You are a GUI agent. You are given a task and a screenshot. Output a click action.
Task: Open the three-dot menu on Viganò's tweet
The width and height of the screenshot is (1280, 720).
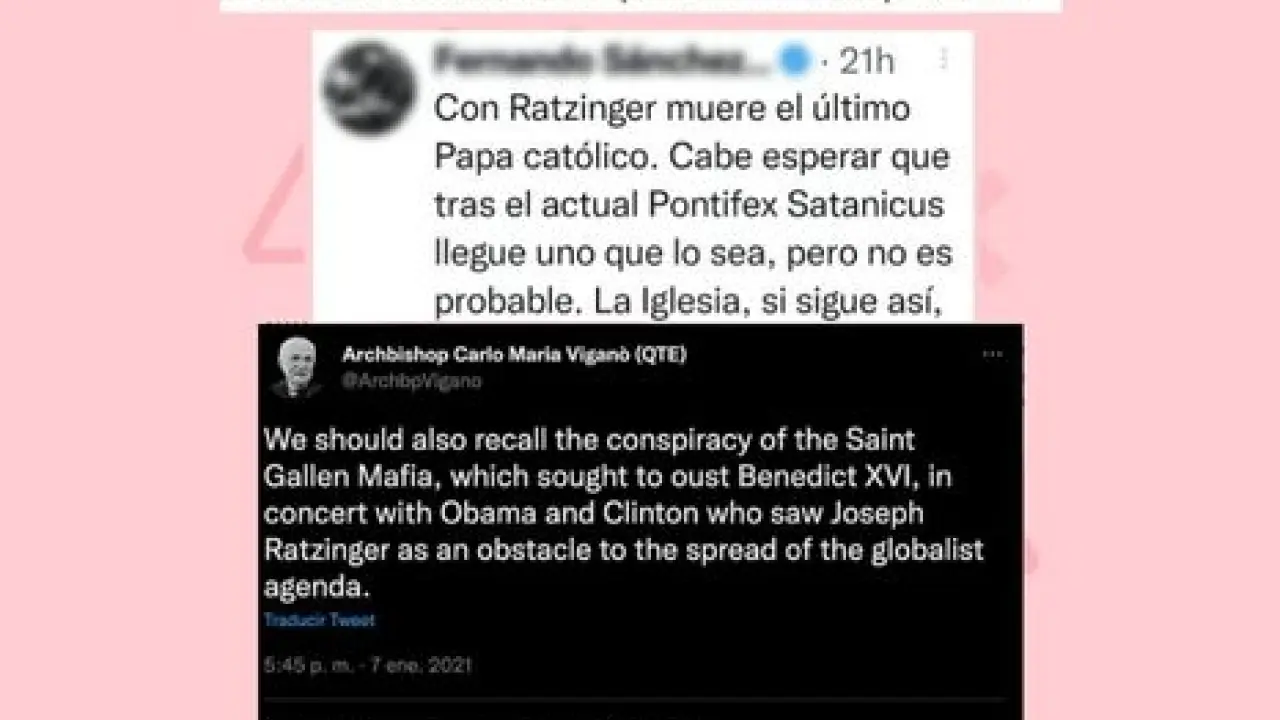point(992,355)
